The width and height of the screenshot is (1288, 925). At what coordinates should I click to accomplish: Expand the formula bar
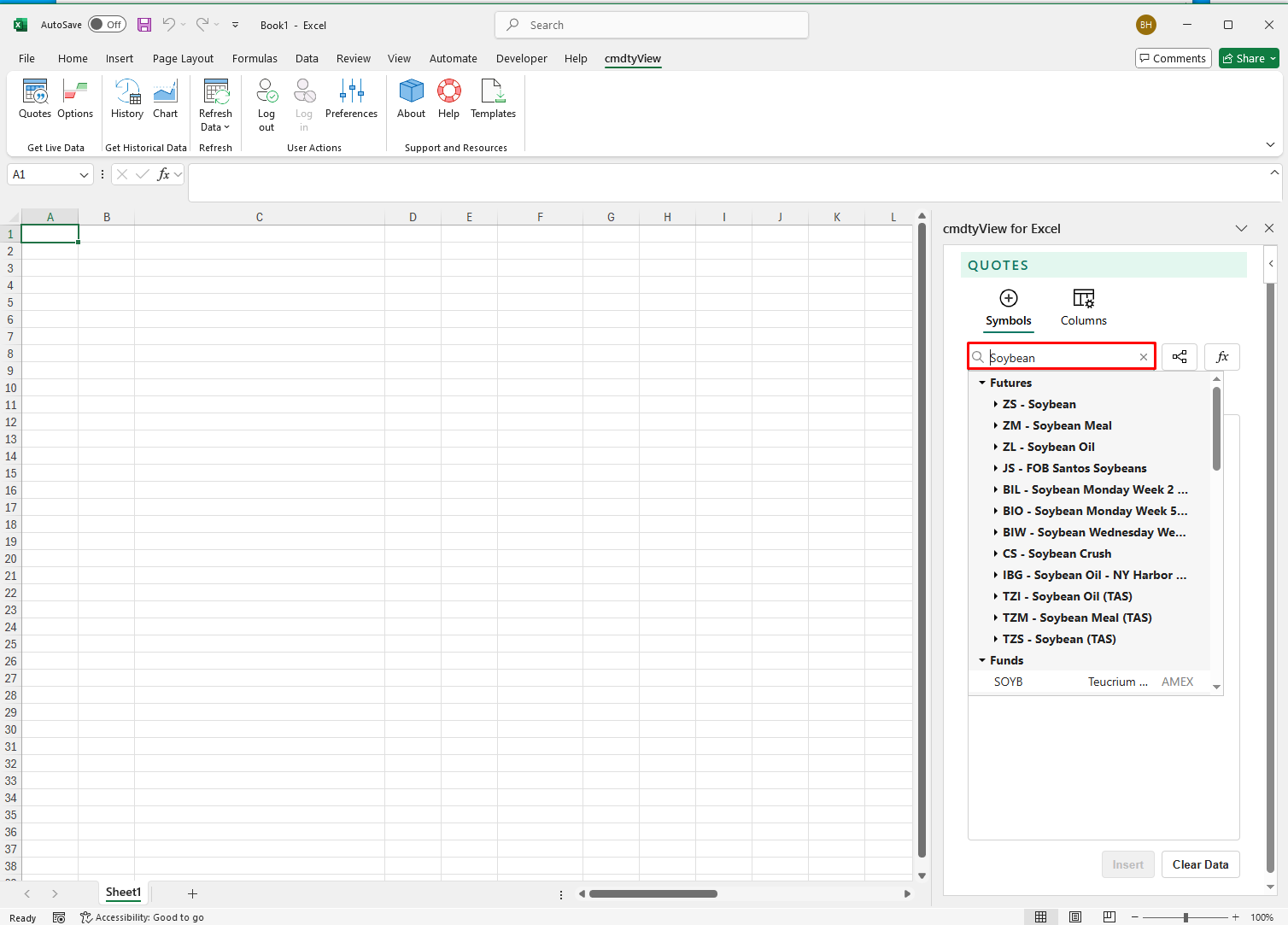click(1274, 173)
